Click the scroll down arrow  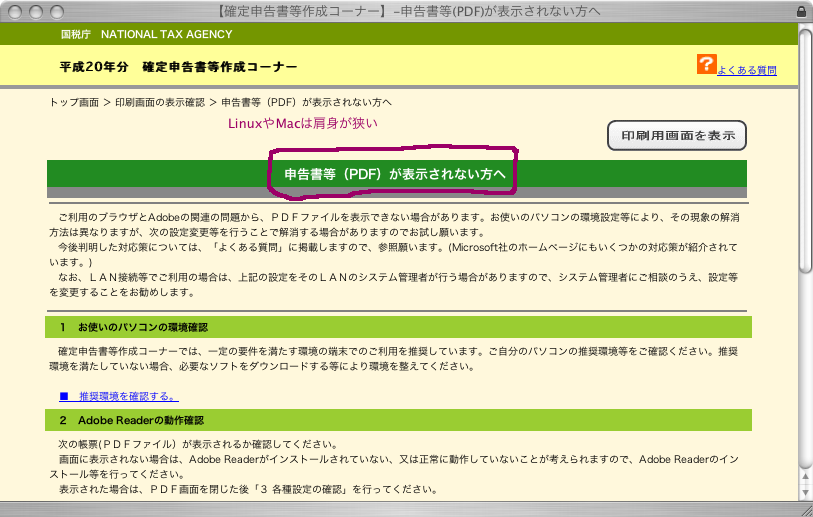coord(805,491)
